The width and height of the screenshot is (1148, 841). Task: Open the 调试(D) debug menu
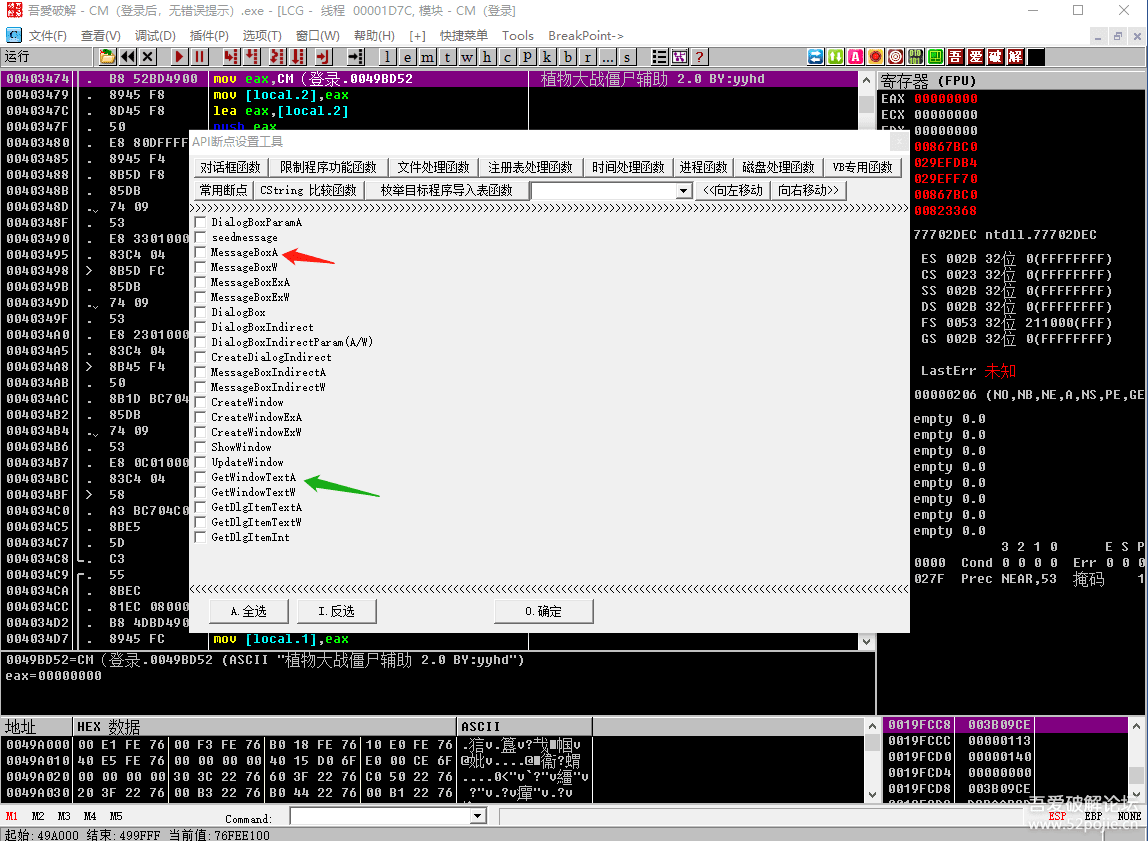tap(155, 36)
